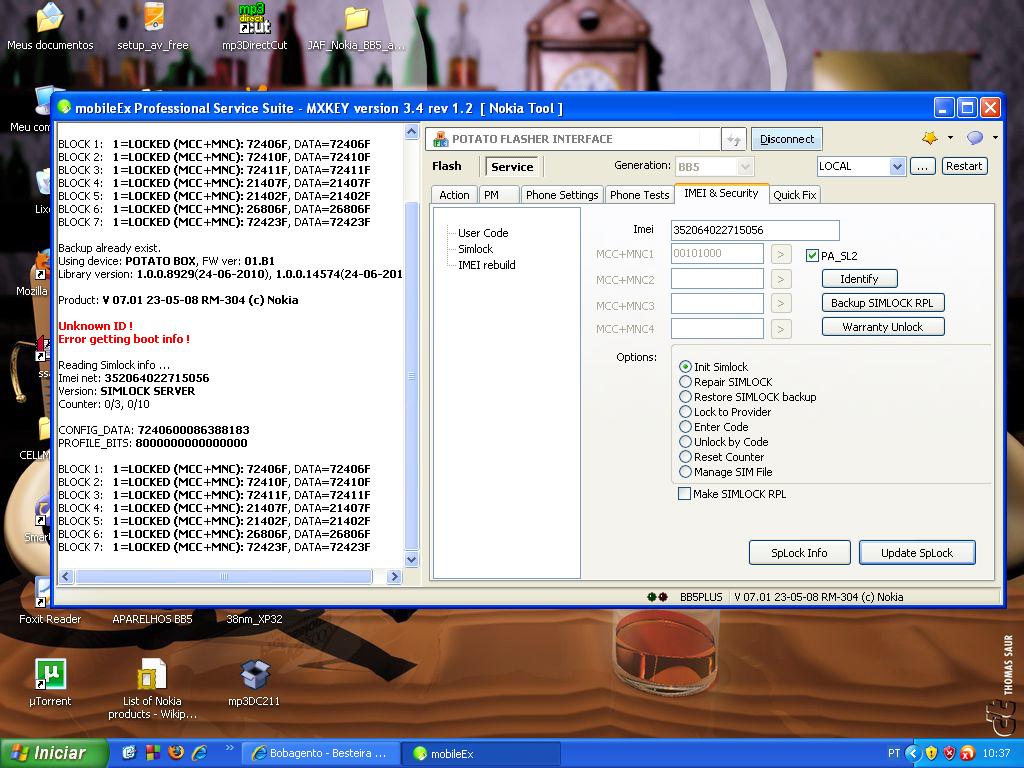
Task: Select the Reset Counter option
Action: tap(685, 457)
